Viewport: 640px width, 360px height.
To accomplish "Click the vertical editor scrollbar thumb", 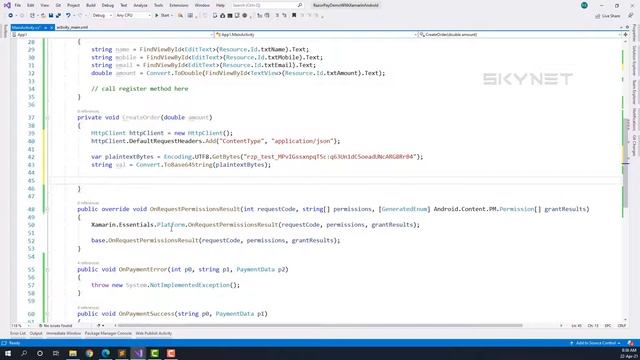I will (625, 163).
